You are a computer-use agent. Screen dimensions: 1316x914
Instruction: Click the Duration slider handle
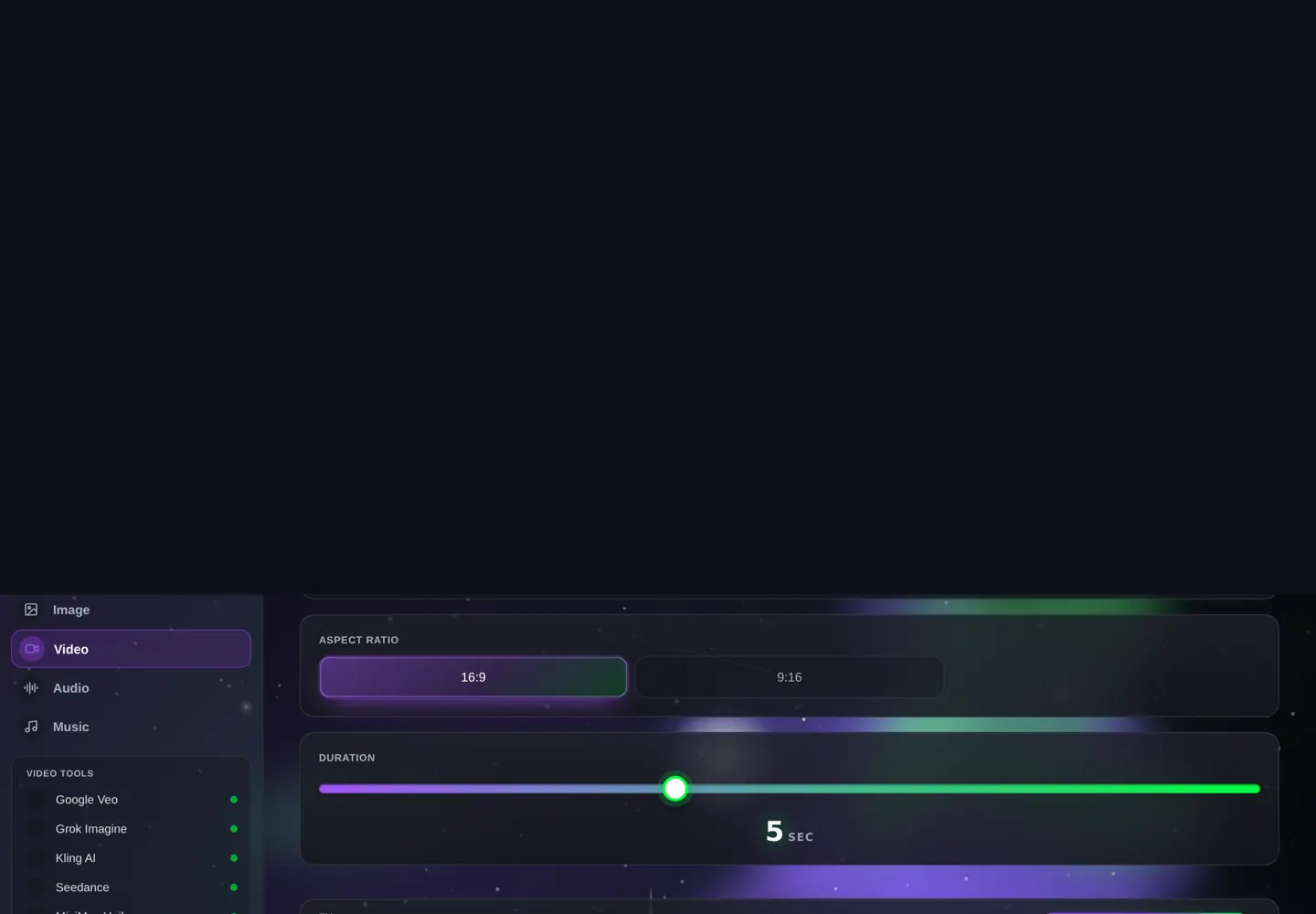pos(675,789)
